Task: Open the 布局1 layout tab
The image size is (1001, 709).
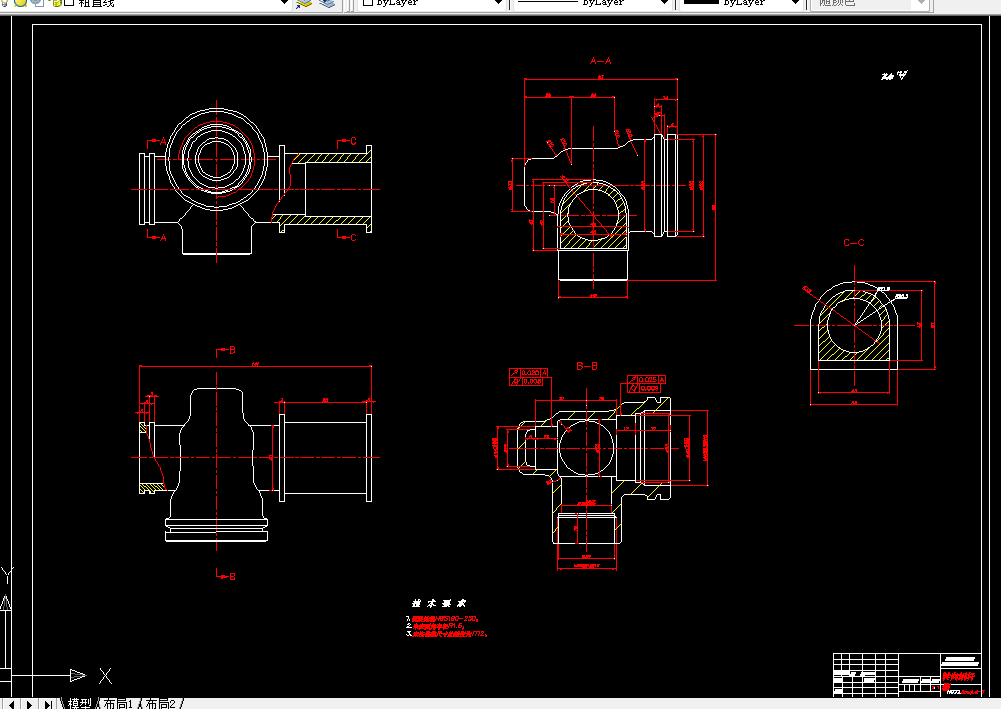Action: coord(118,703)
